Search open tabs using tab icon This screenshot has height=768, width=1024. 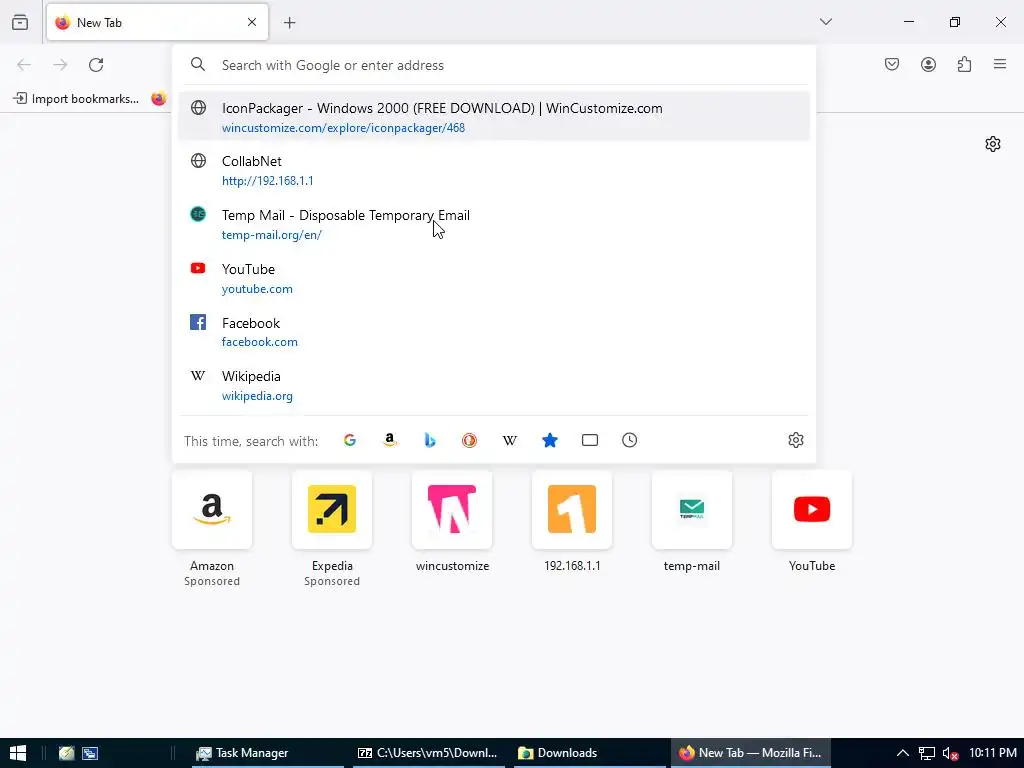coord(590,440)
